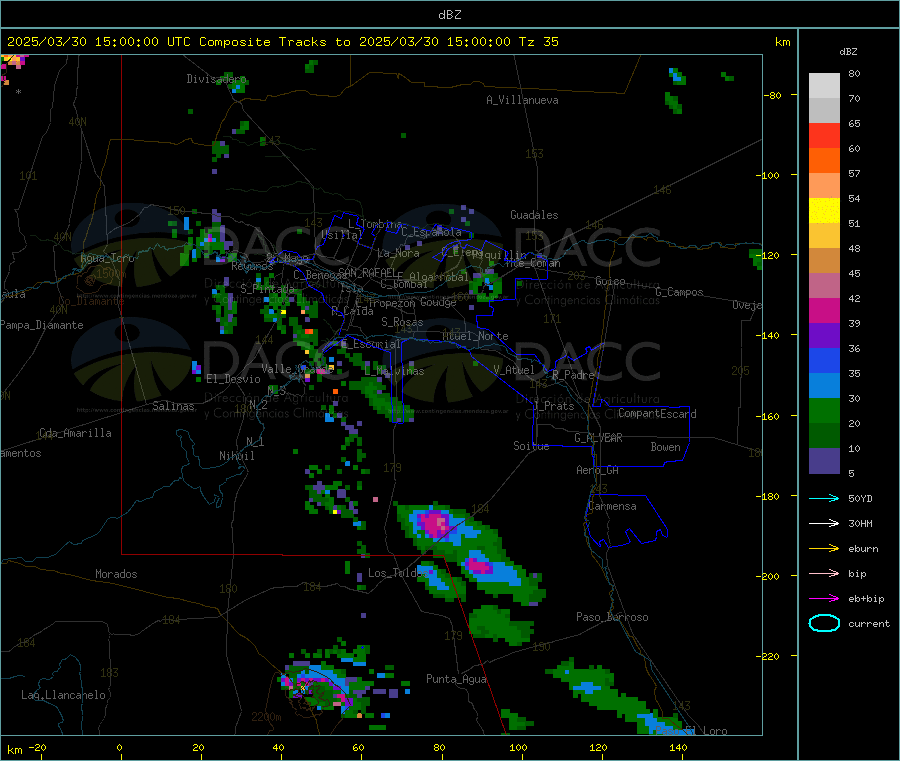Click the 'Agua_Toro' map label
This screenshot has height=761, width=900.
[x=107, y=258]
